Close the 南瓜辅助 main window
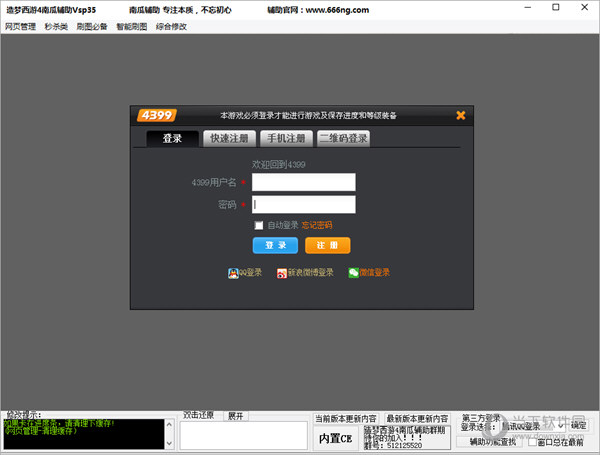This screenshot has height=455, width=600. click(x=584, y=7)
